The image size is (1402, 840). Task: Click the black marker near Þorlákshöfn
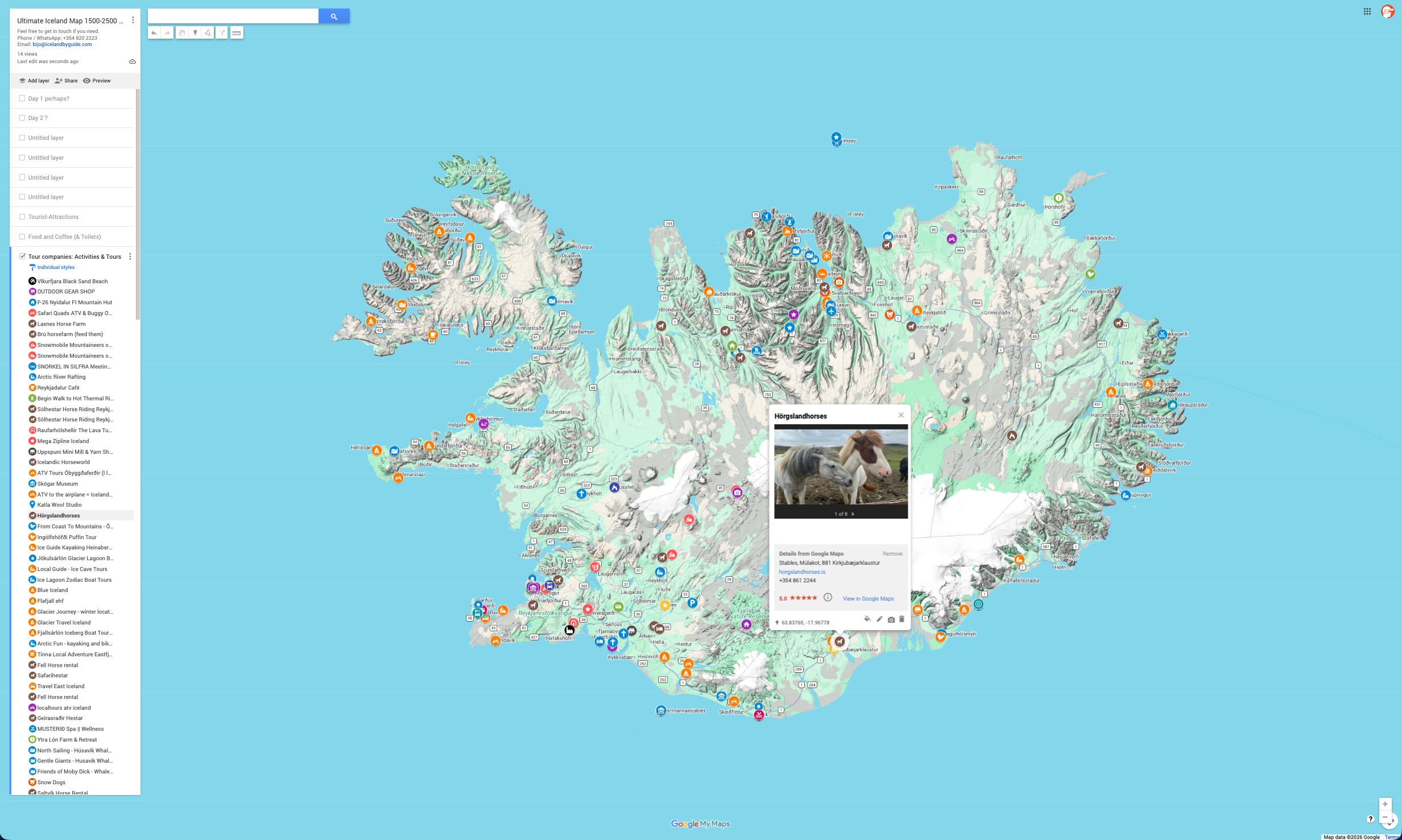(569, 630)
